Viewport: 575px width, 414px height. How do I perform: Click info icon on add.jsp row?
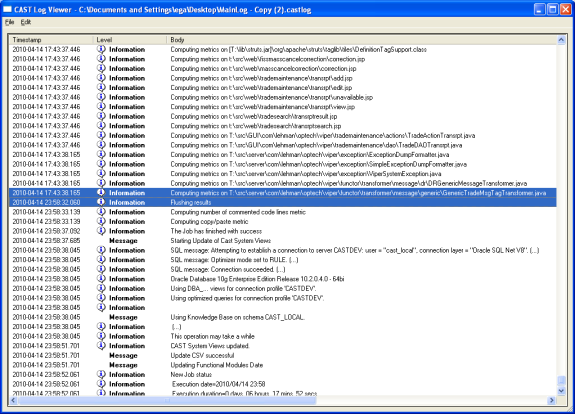[101, 78]
